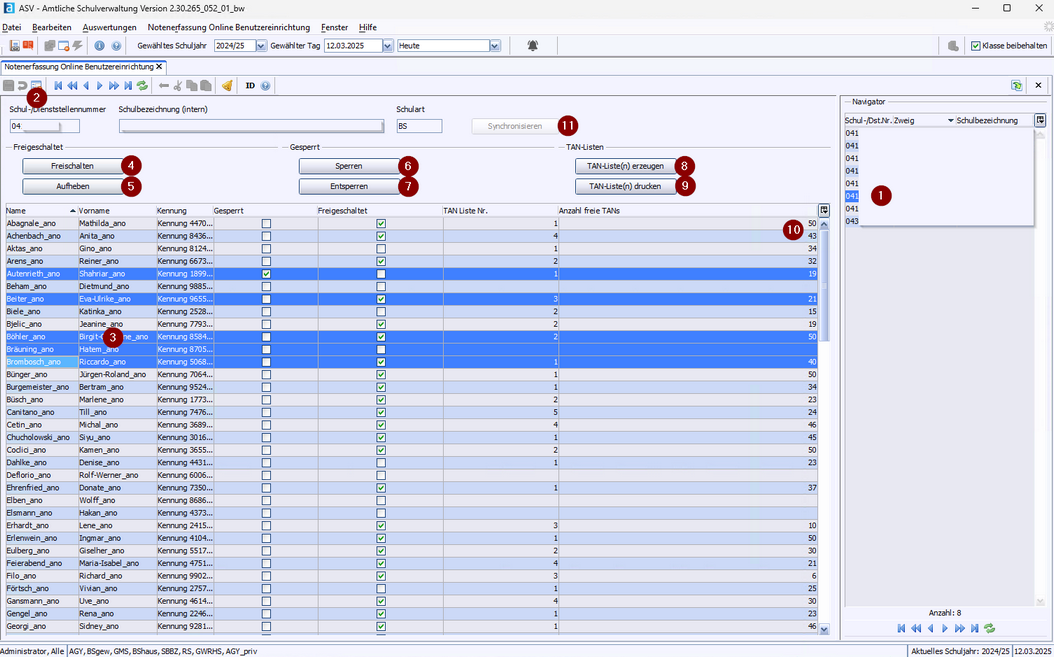Viewport: 1054px width, 657px height.
Task: Open the Notenerfassung Online Benutzereinrichtung menu
Action: 232,27
